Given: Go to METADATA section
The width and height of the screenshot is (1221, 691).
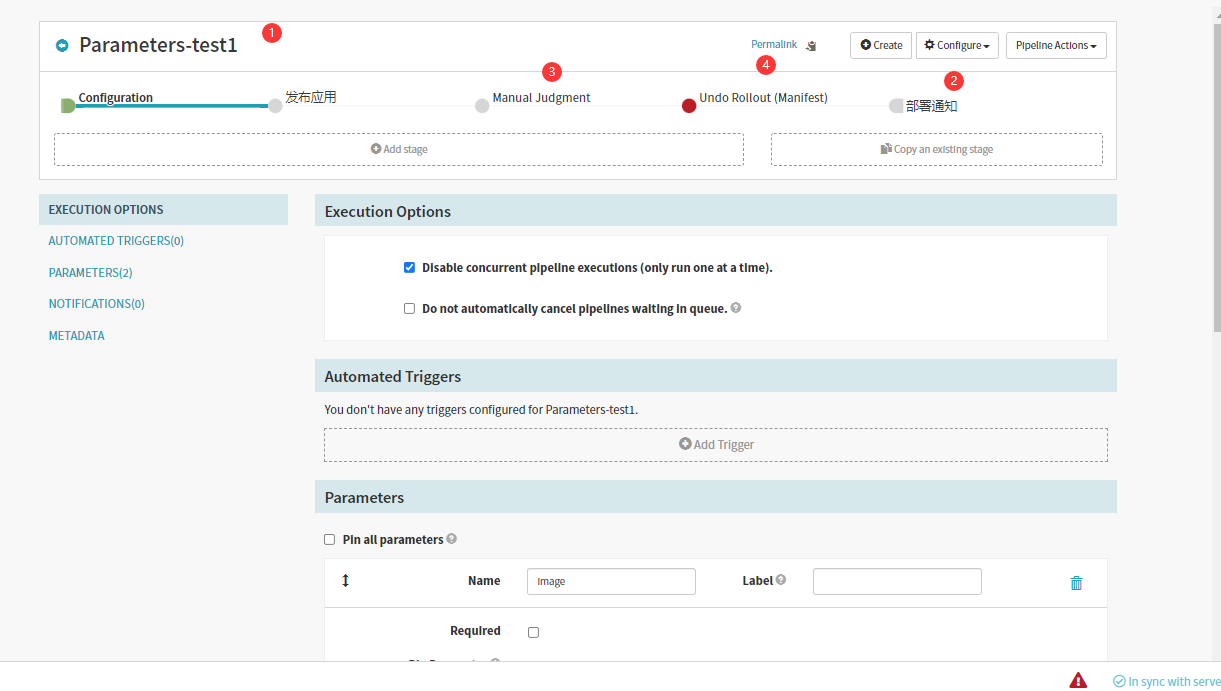Looking at the screenshot, I should pos(77,336).
